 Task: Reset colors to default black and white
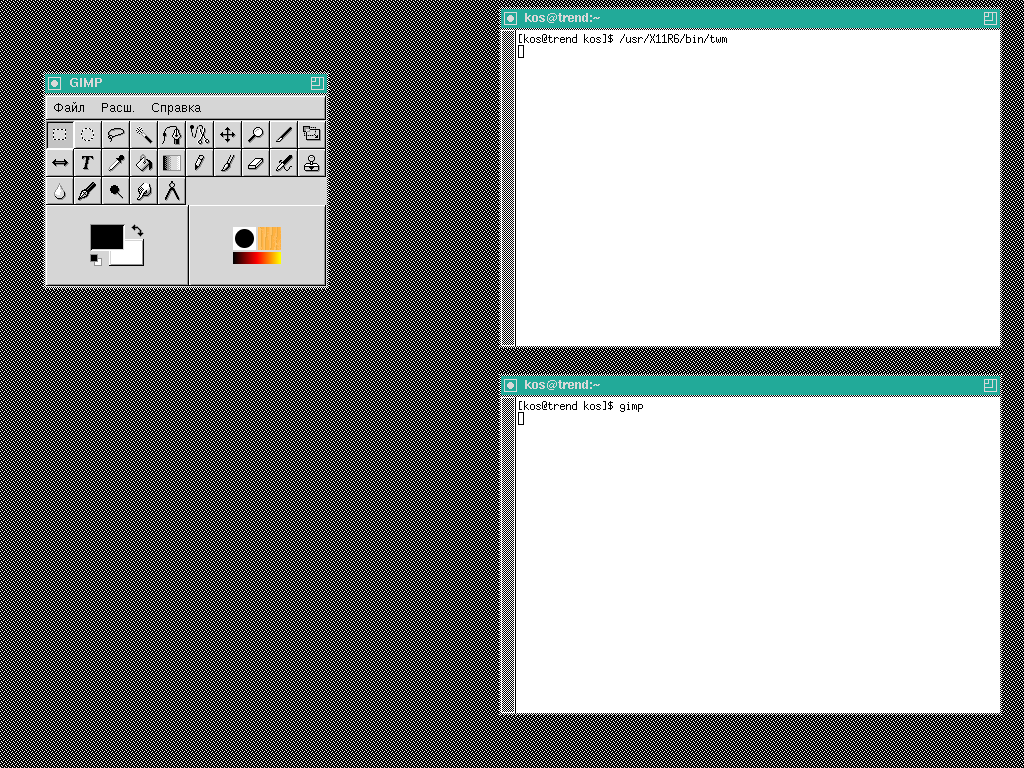[x=96, y=260]
